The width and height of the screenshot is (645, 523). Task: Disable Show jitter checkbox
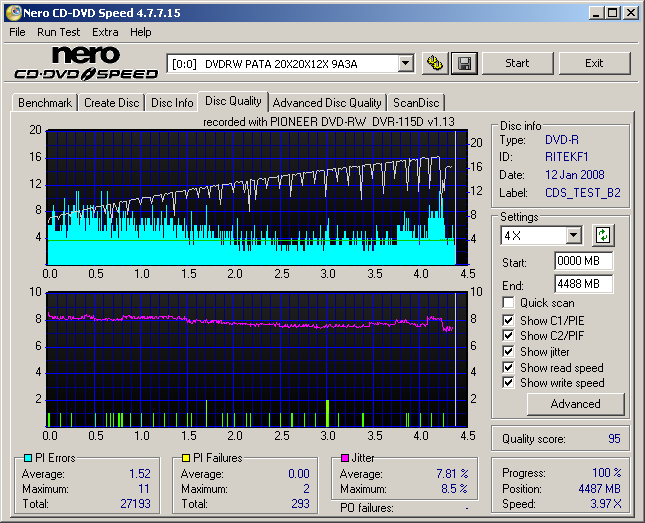tap(508, 351)
